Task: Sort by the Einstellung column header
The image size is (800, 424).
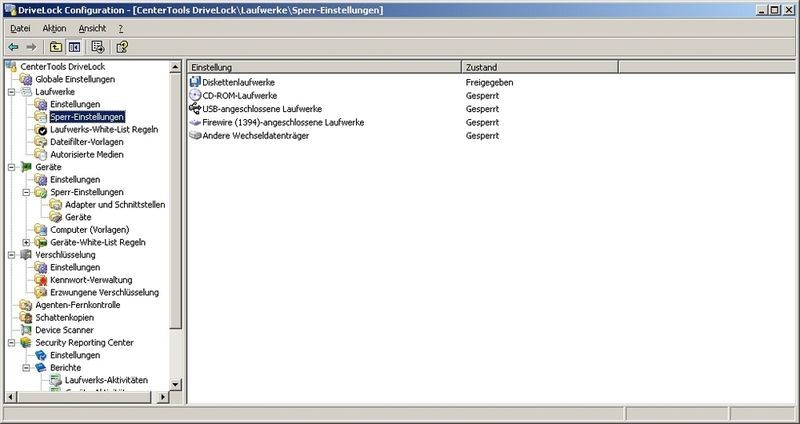Action: click(324, 67)
